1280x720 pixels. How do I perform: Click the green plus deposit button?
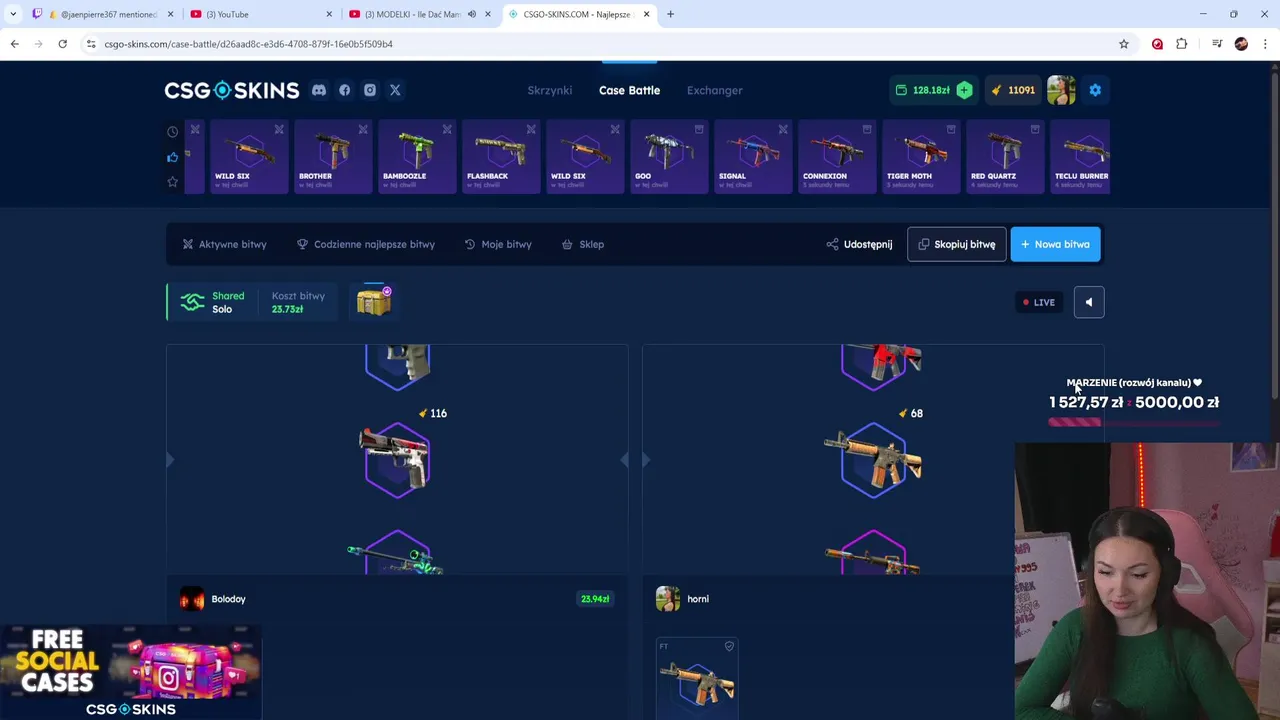(x=964, y=90)
